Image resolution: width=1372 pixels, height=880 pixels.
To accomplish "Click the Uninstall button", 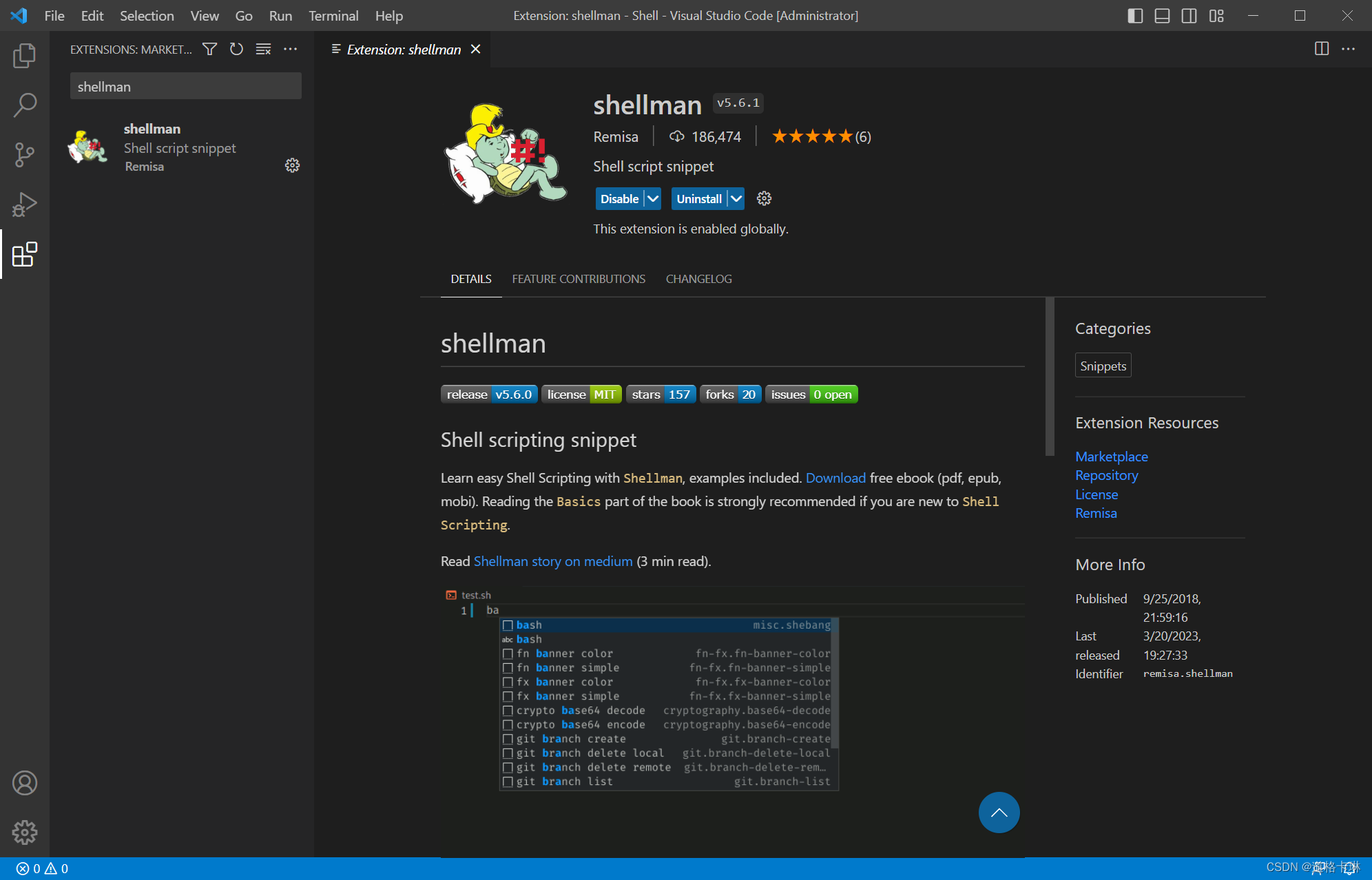I will point(699,198).
